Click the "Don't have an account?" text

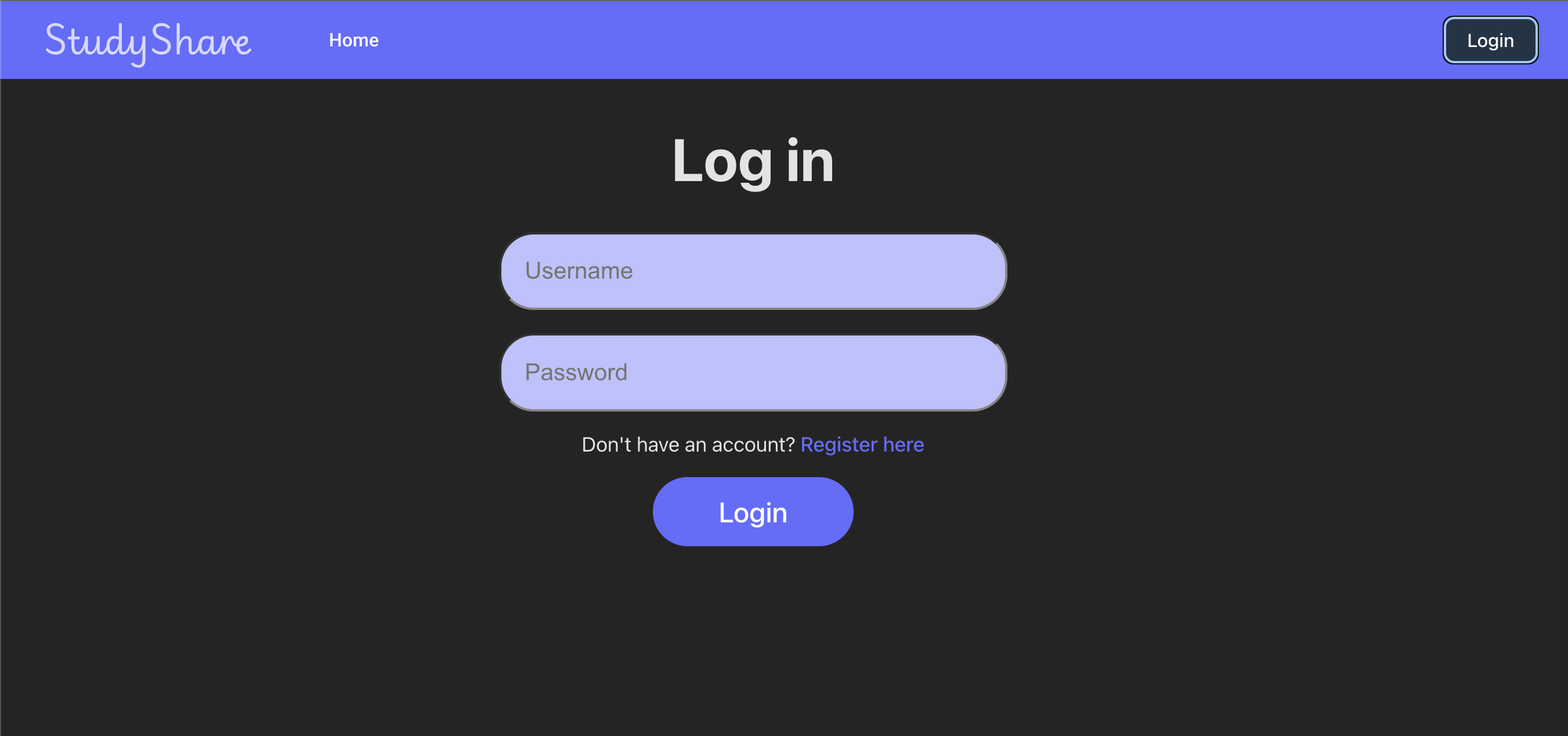[688, 445]
